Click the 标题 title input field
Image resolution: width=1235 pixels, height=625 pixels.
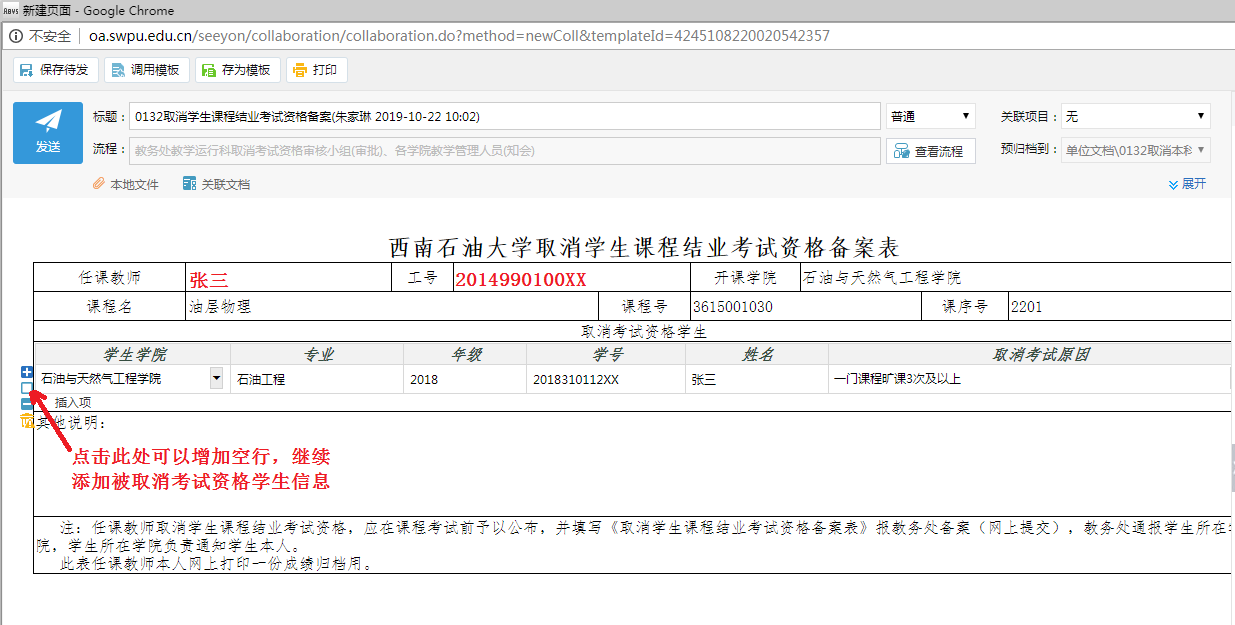tap(504, 117)
